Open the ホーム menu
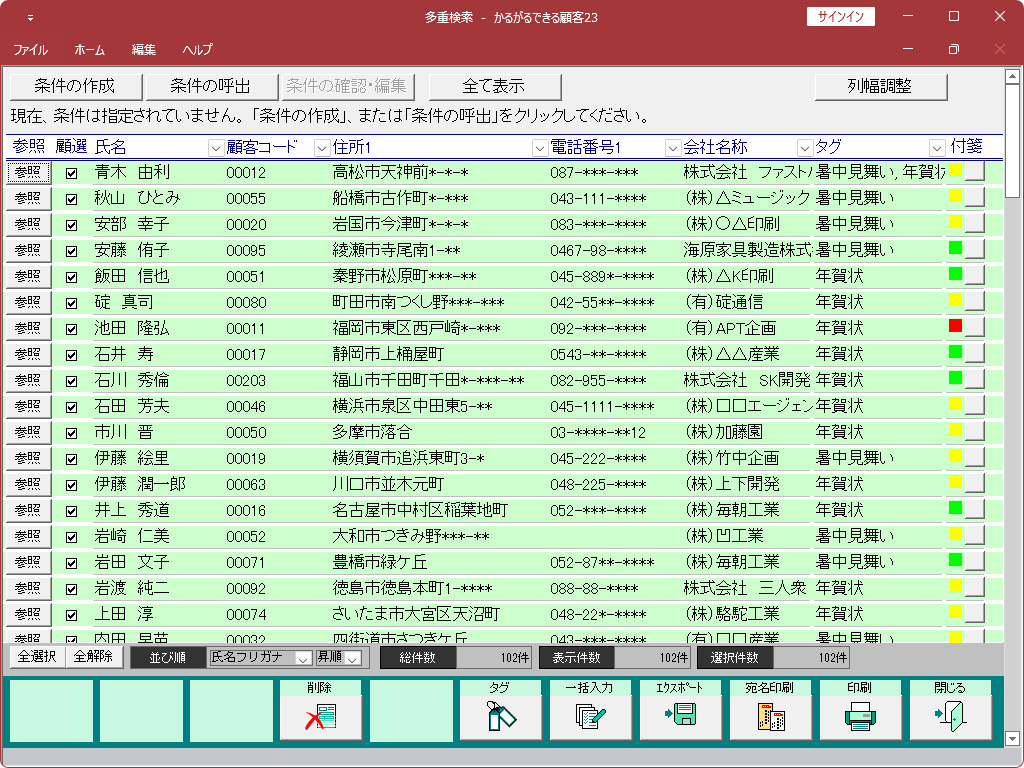Image resolution: width=1024 pixels, height=768 pixels. pyautogui.click(x=89, y=50)
